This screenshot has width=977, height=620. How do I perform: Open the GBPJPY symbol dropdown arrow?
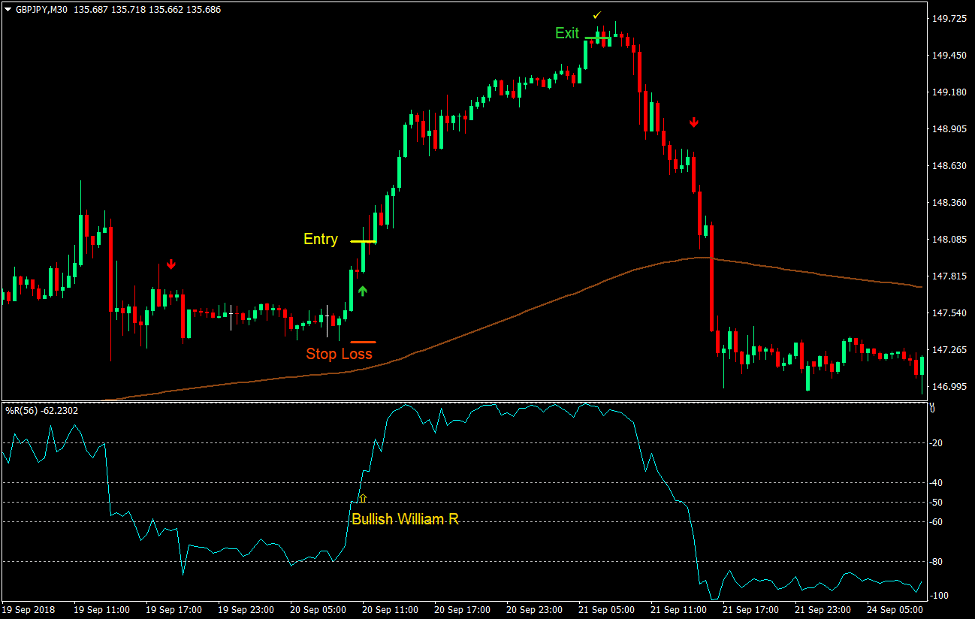10,8
